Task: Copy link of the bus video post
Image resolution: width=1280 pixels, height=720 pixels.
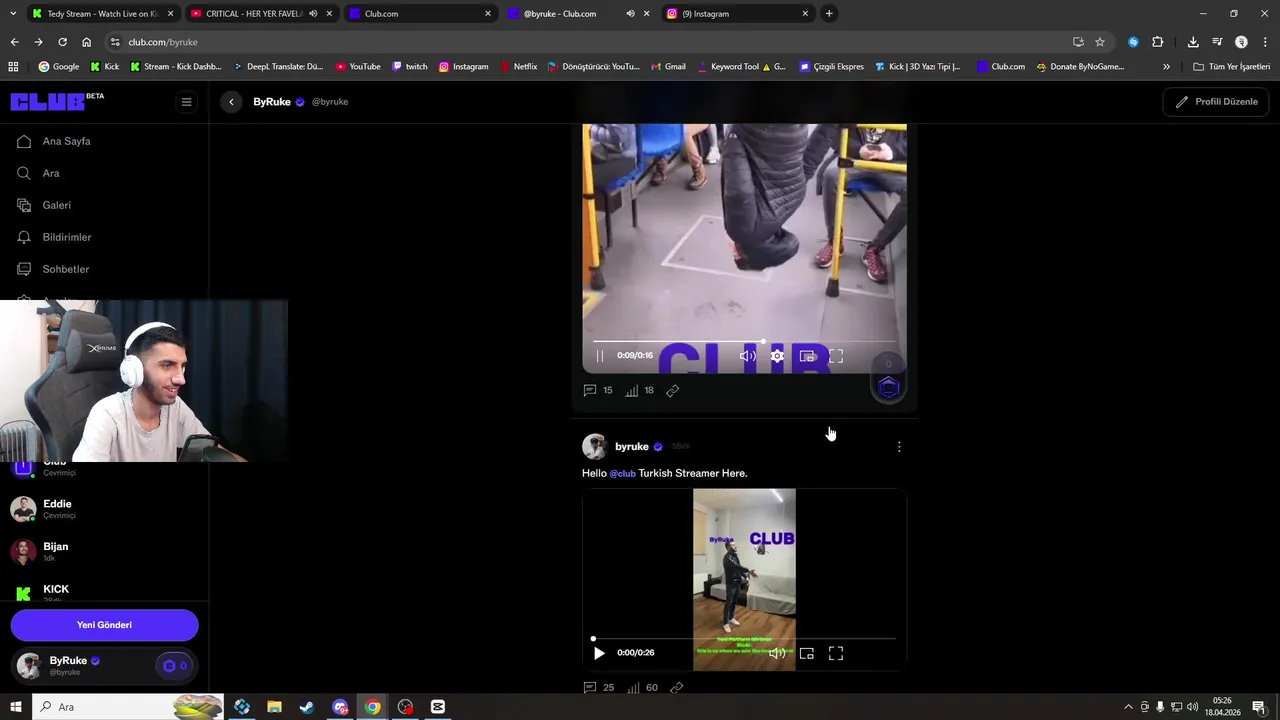Action: tap(673, 391)
